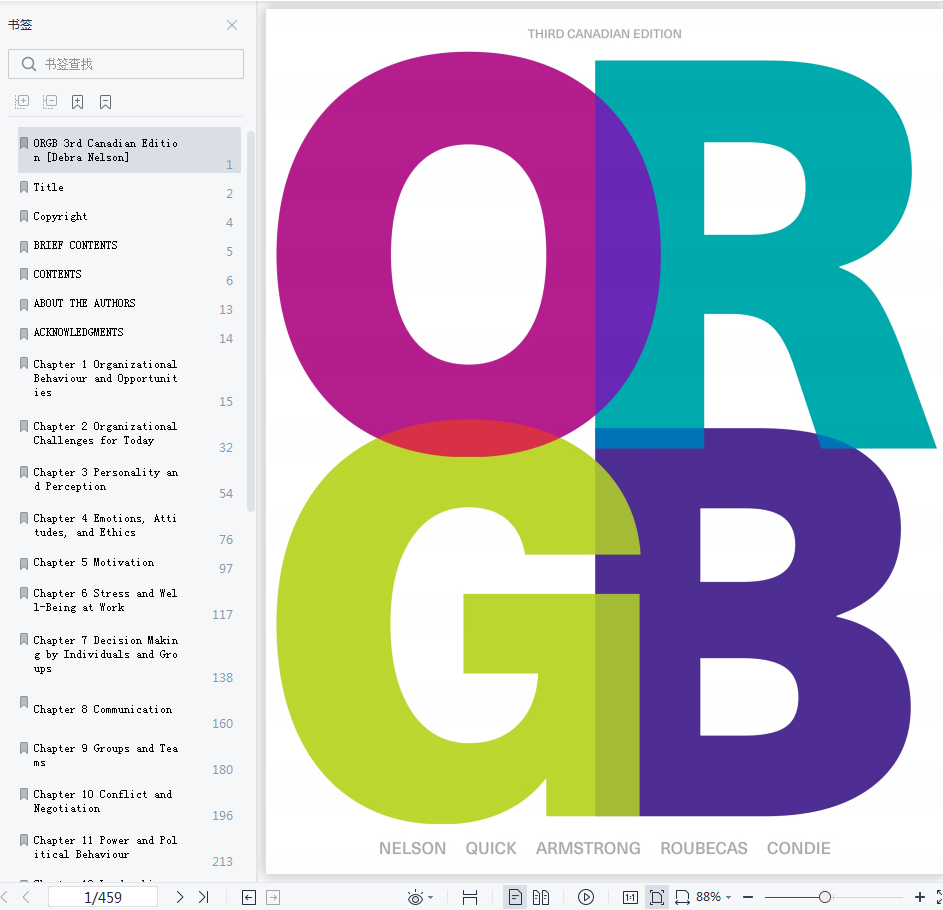Click the bookmark flag icon beside 'Chapter 5 Motivation'
The image size is (943, 910).
click(24, 564)
